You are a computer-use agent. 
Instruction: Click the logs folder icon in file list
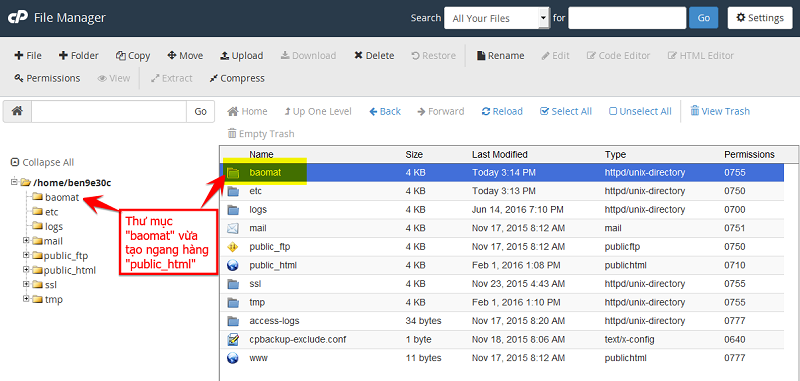(233, 210)
